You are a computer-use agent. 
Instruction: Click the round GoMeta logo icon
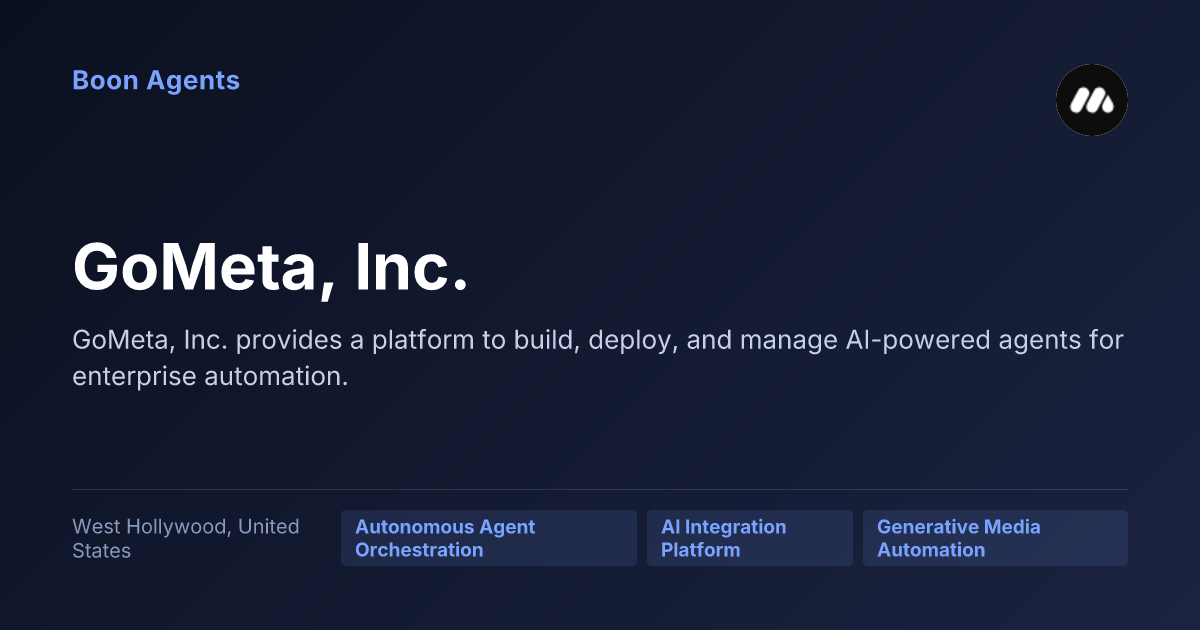tap(1092, 100)
